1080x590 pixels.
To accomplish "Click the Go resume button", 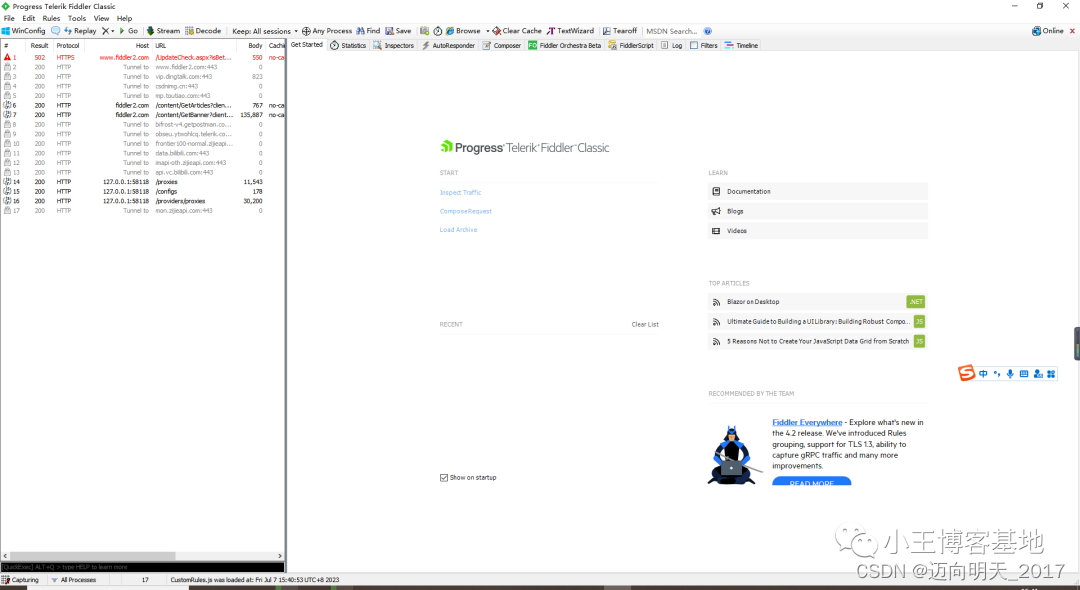I will coord(128,31).
